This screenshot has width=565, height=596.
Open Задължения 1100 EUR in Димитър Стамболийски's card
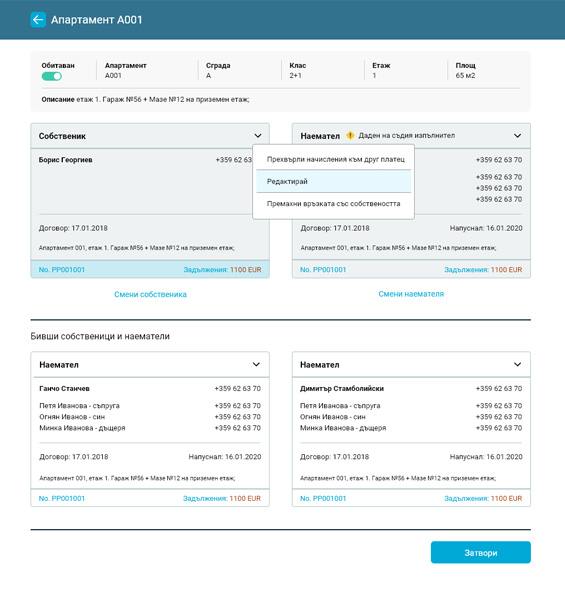pyautogui.click(x=483, y=498)
